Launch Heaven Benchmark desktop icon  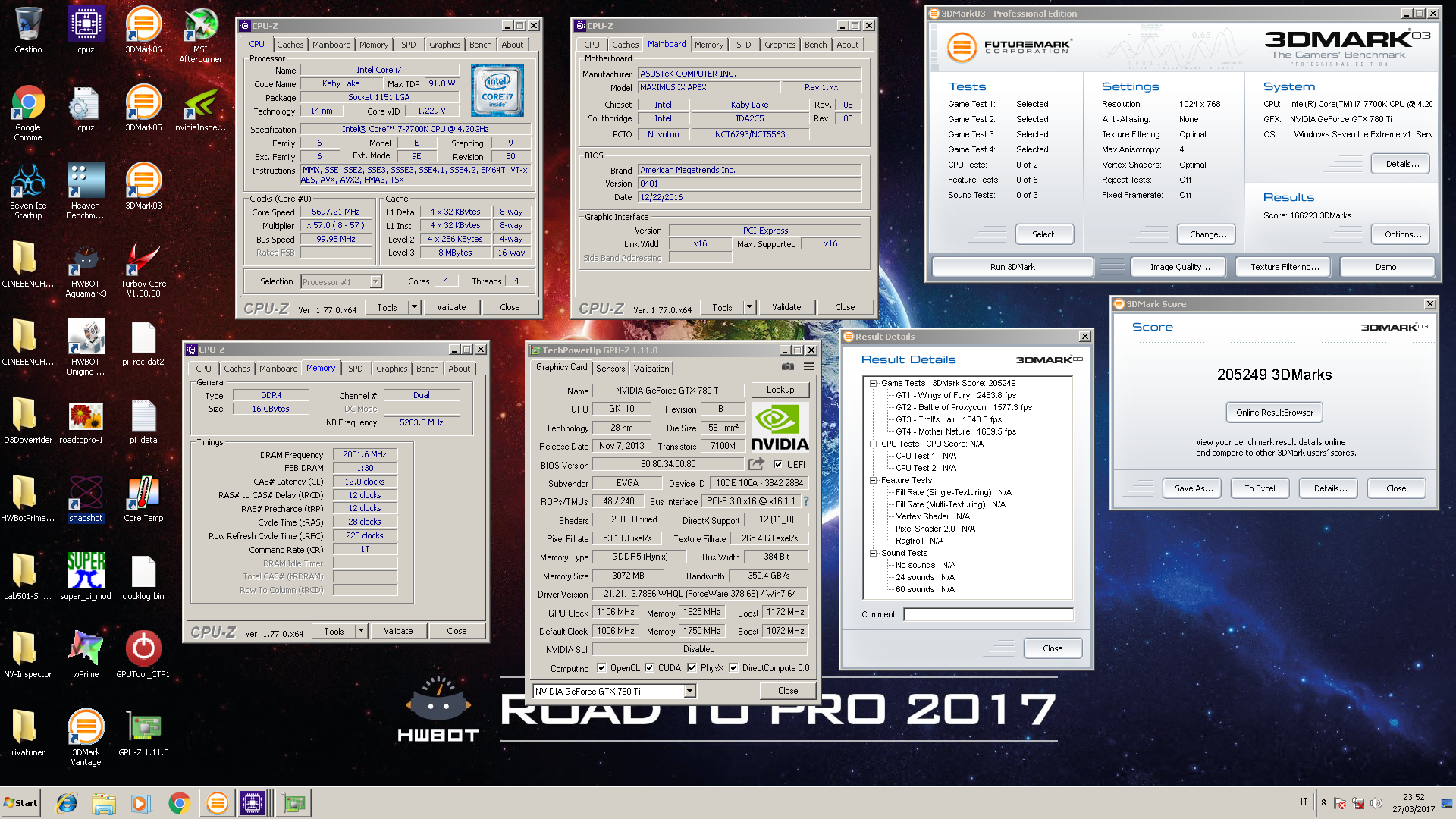tap(86, 191)
